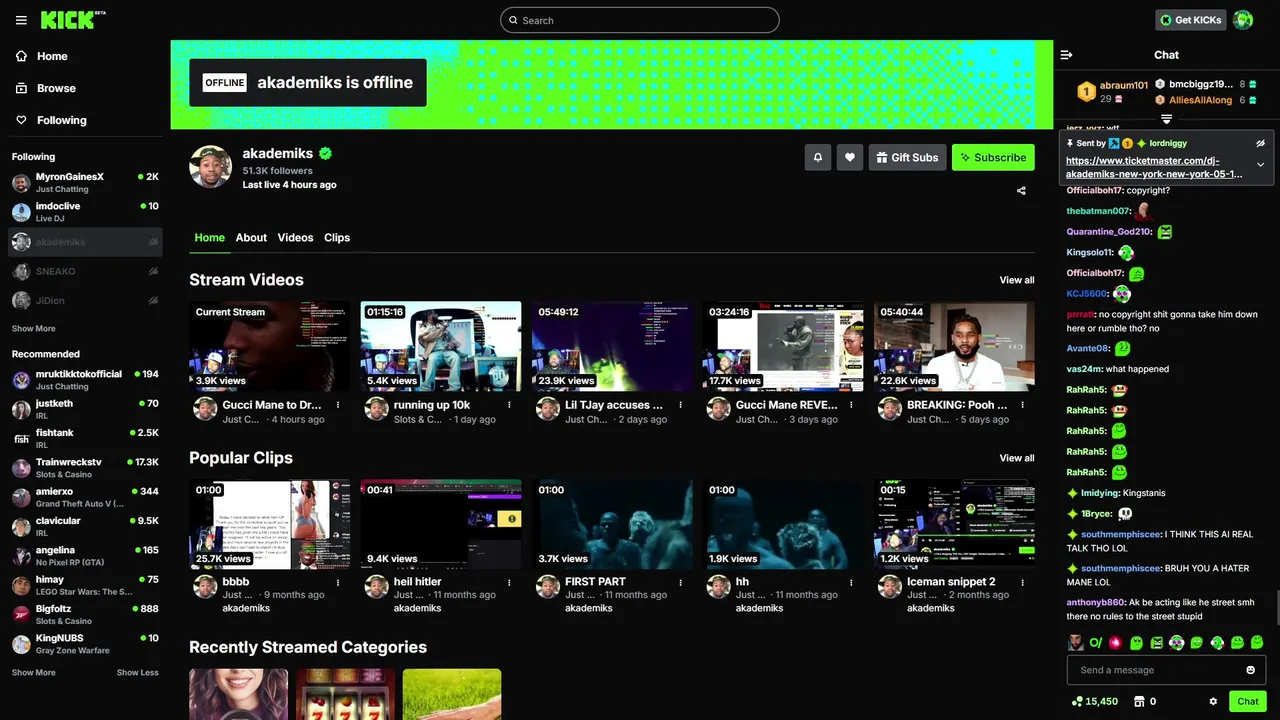Open SNEAKO channel in sidebar
Viewport: 1280px width, 720px height.
pos(85,271)
